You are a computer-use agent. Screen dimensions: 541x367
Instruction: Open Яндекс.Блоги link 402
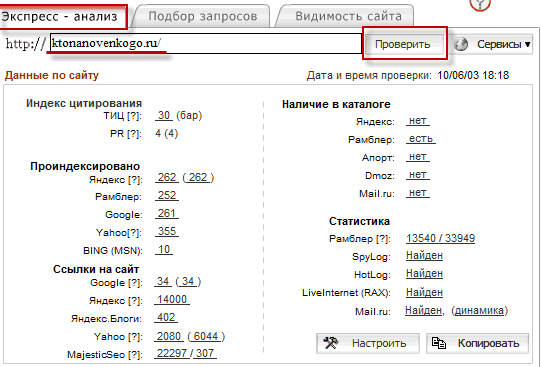click(166, 317)
